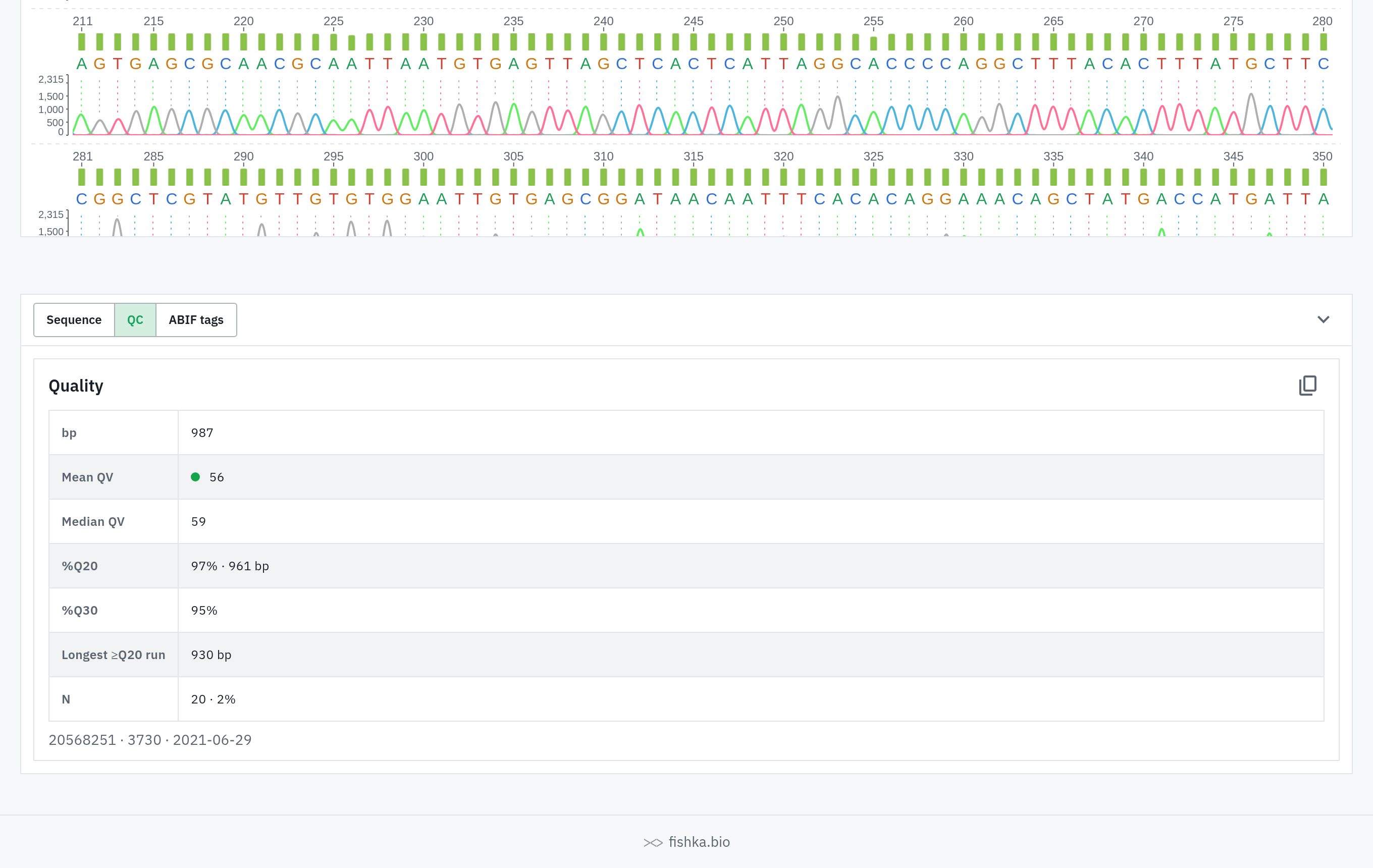Viewport: 1373px width, 868px height.
Task: Copy the Quality table to clipboard
Action: point(1307,386)
